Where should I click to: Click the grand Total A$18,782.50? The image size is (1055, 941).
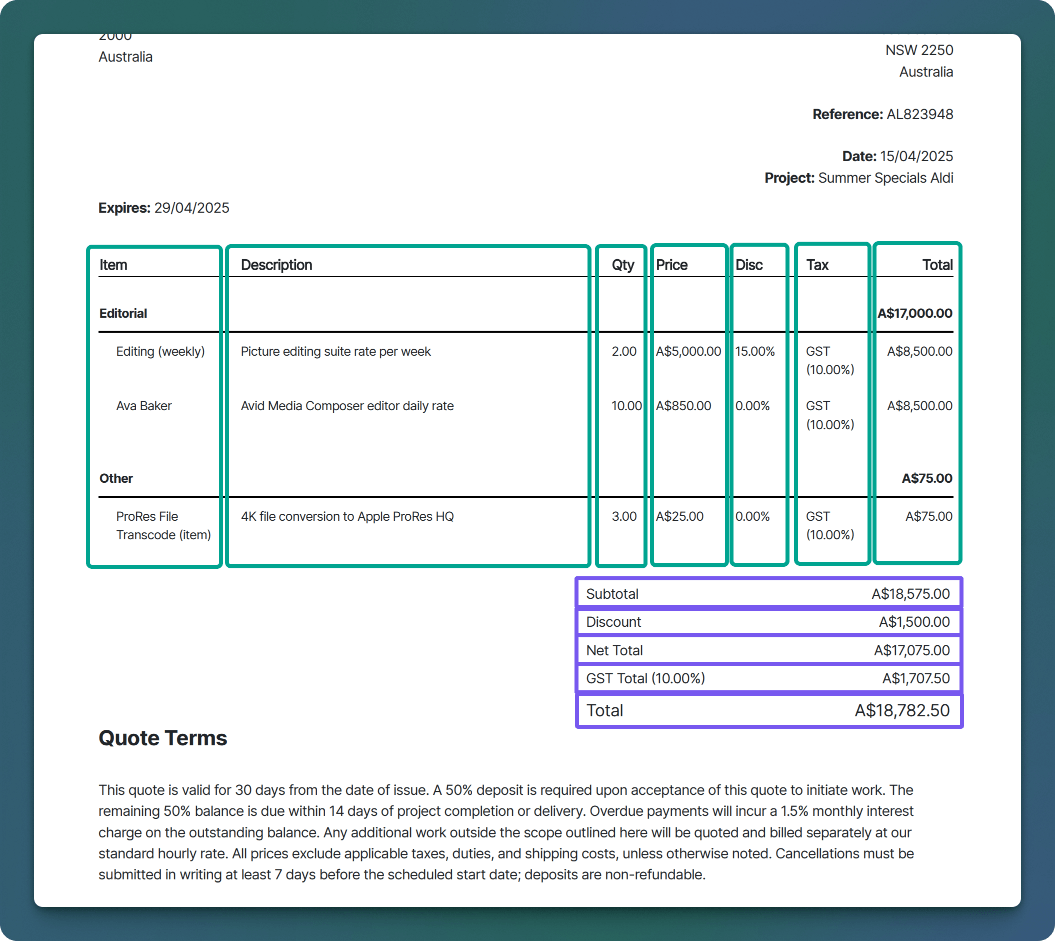pyautogui.click(x=902, y=711)
